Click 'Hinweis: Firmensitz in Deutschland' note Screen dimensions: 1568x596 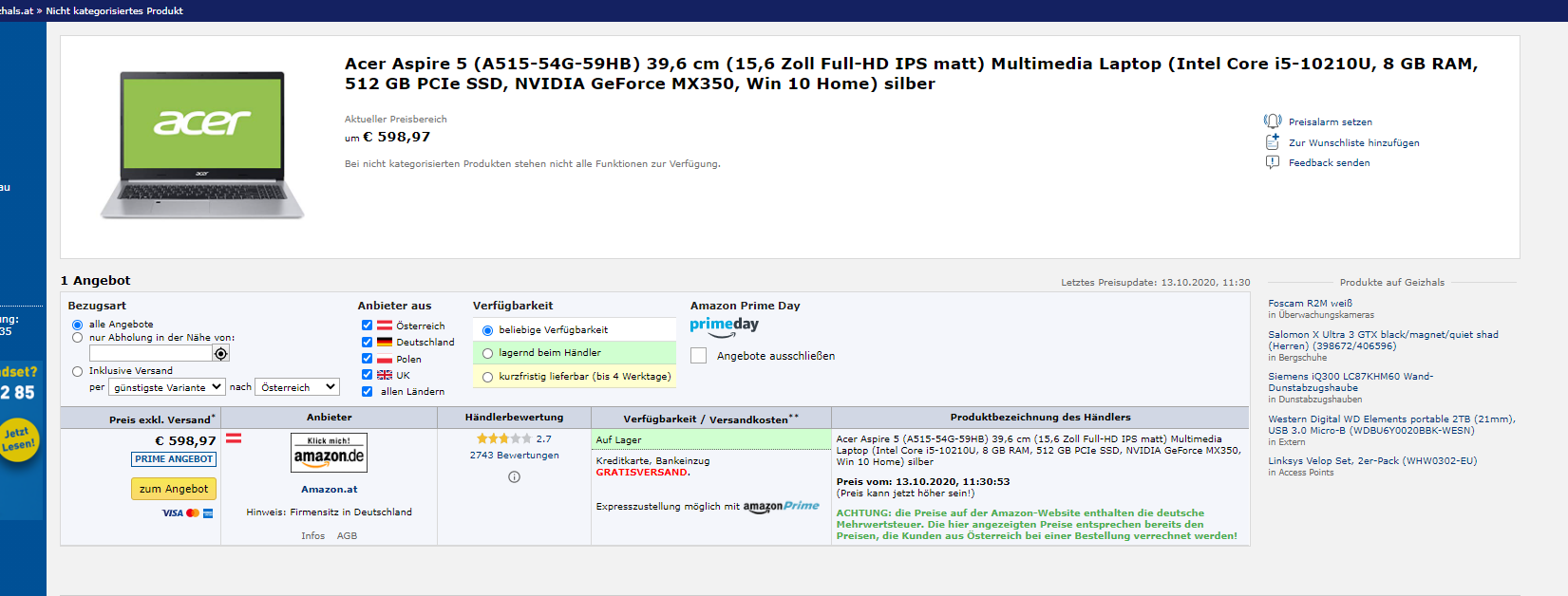[x=330, y=512]
